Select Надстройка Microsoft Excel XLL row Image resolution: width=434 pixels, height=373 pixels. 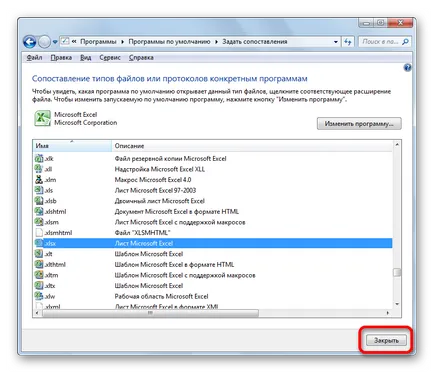pos(213,169)
